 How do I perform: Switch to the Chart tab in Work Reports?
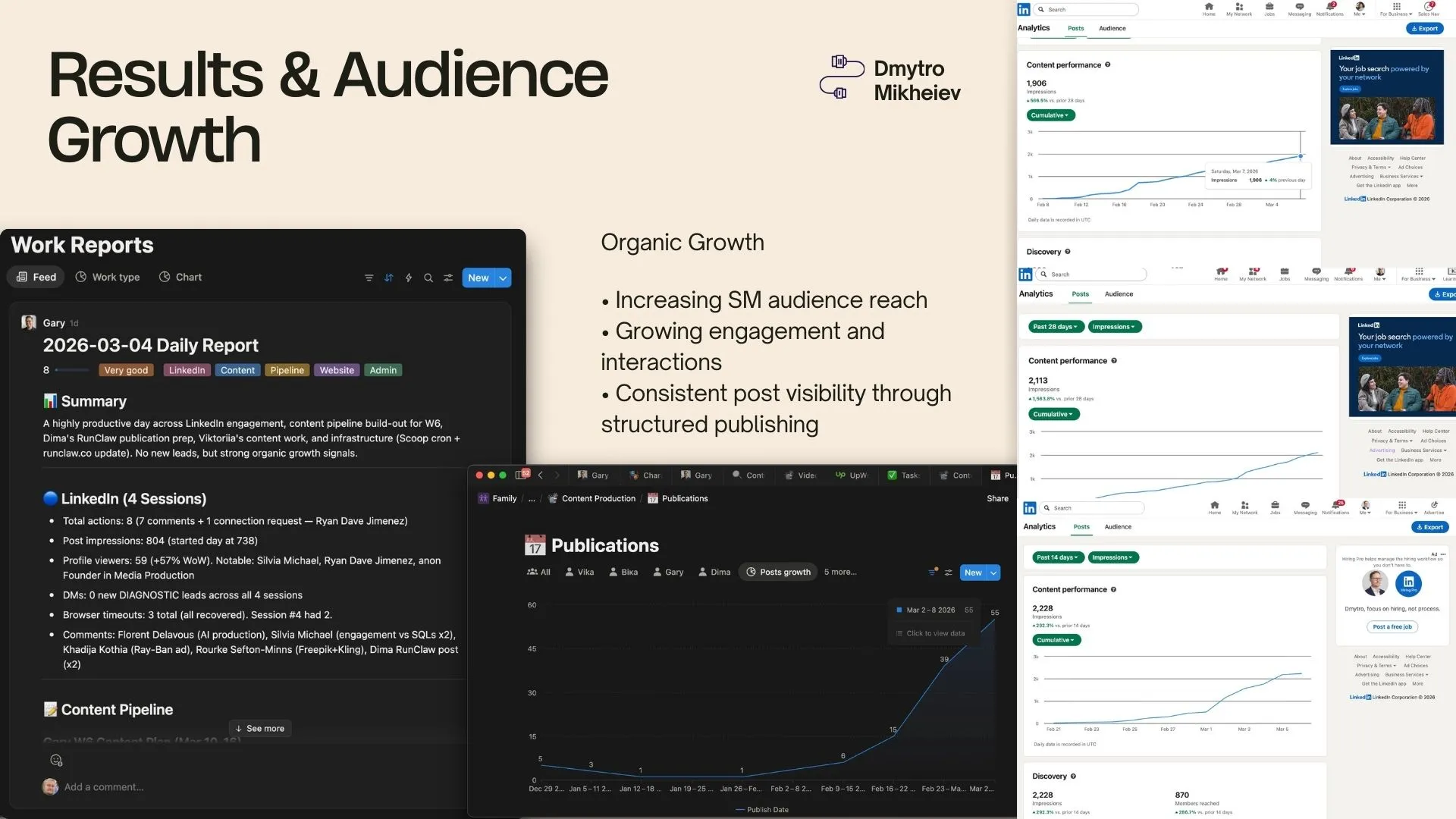180,277
